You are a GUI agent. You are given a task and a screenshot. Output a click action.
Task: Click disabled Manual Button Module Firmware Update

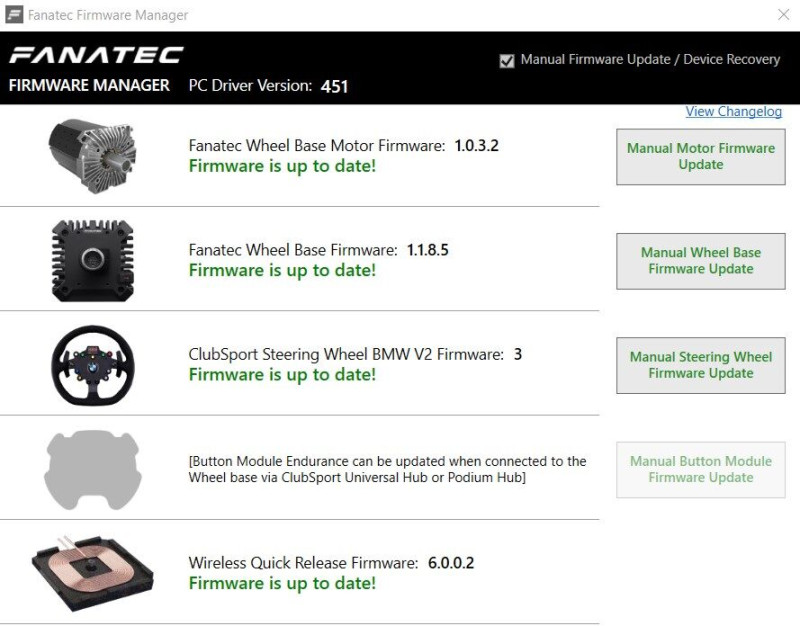pos(700,469)
